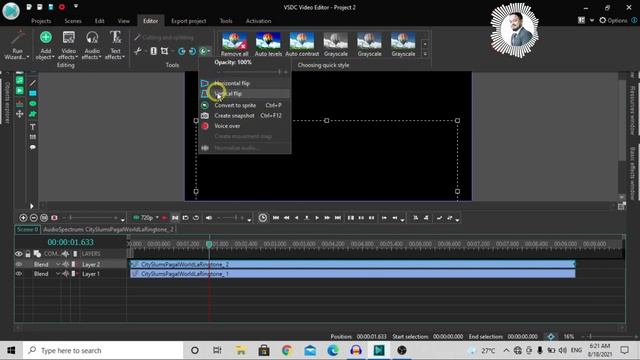Jump to the end of the timeline
The image size is (640, 360).
click(338, 218)
